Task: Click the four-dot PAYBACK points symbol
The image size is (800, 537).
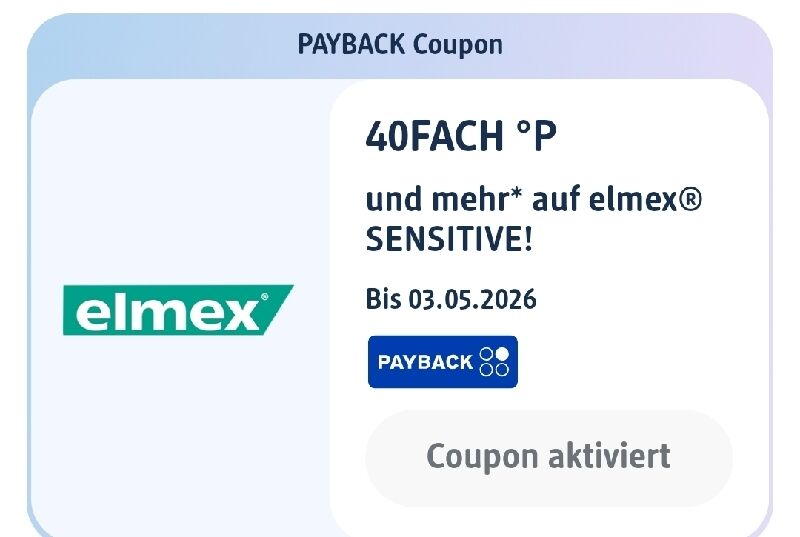Action: (x=494, y=362)
